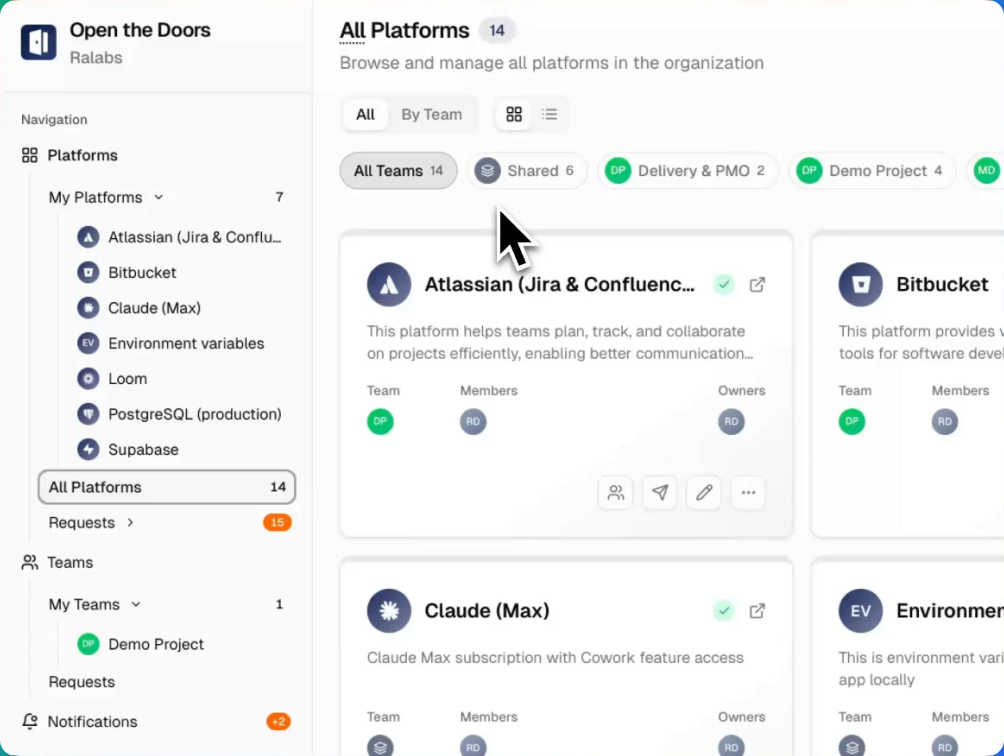Click the EV icon beside Environment variables
Viewport: 1004px width, 756px height.
[x=88, y=344]
